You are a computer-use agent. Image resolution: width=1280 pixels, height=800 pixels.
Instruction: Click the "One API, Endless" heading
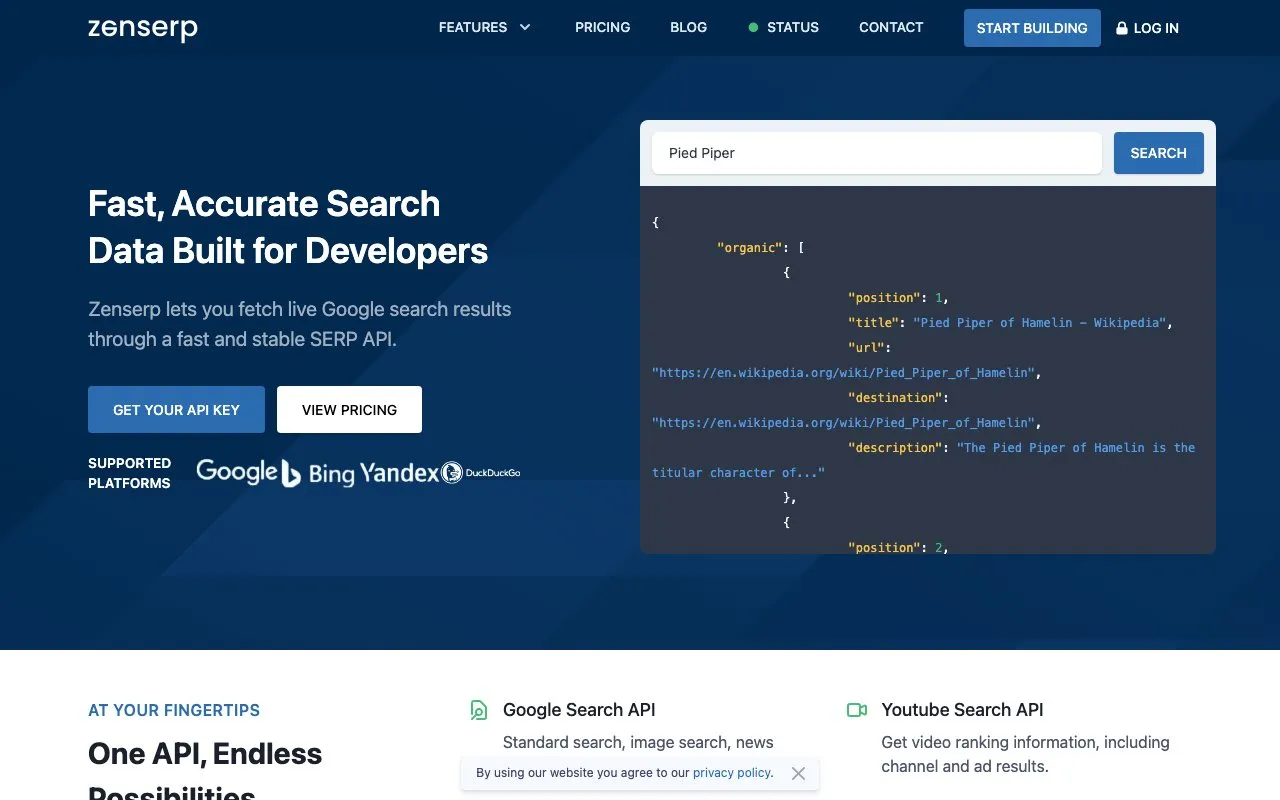coord(205,754)
